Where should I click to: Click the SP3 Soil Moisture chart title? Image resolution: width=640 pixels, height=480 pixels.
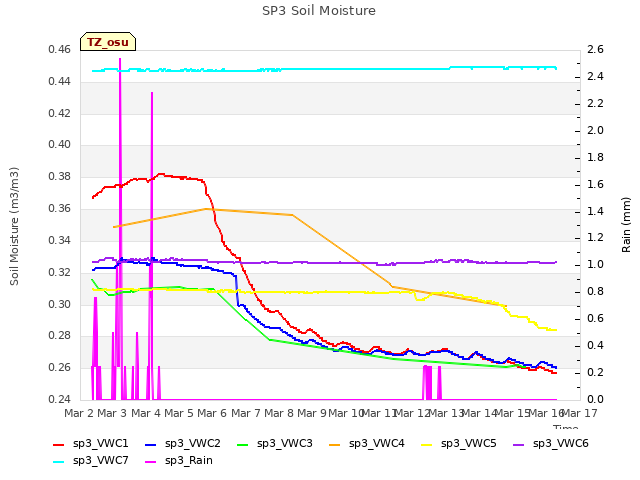pos(319,11)
